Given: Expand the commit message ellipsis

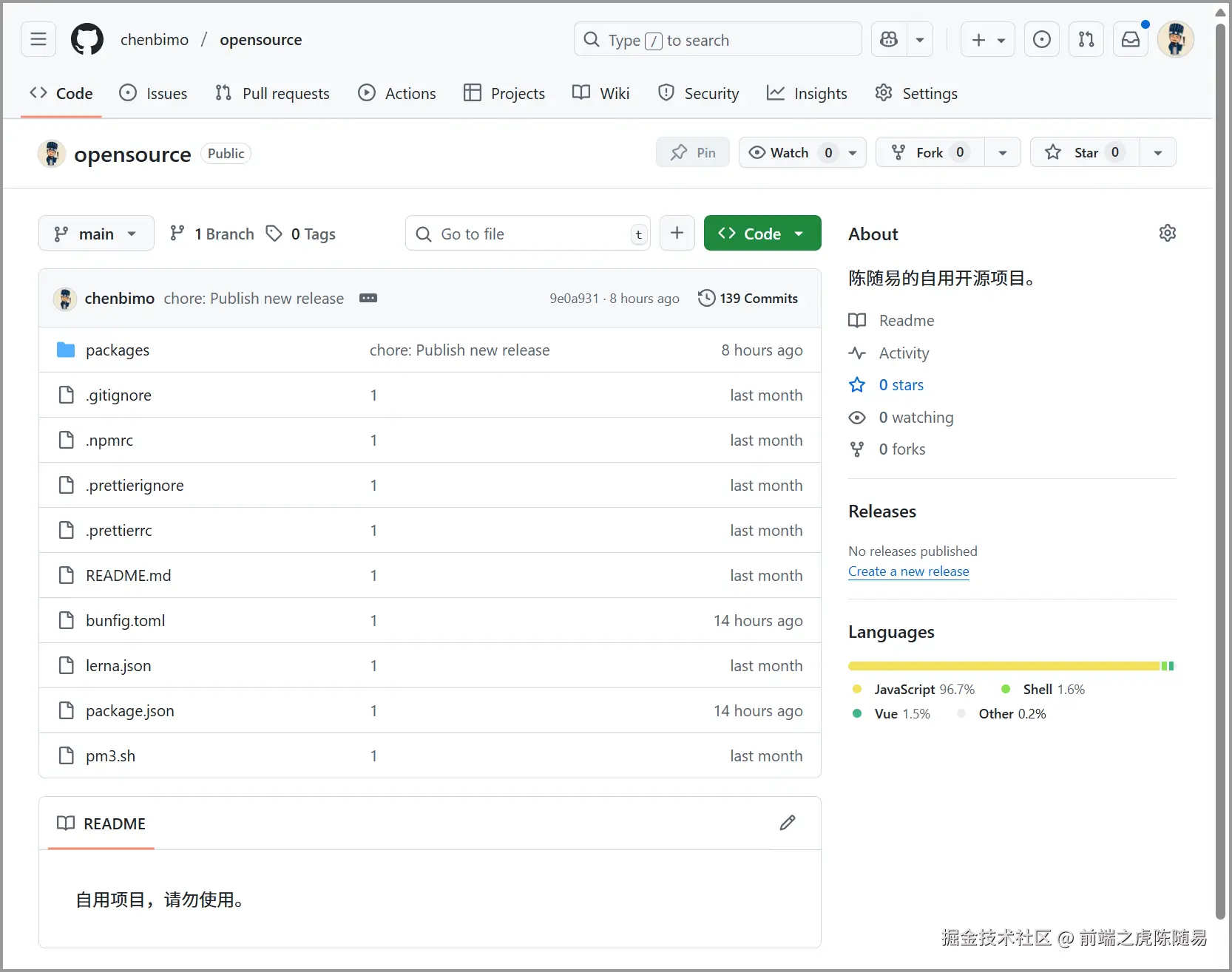Looking at the screenshot, I should tap(368, 298).
